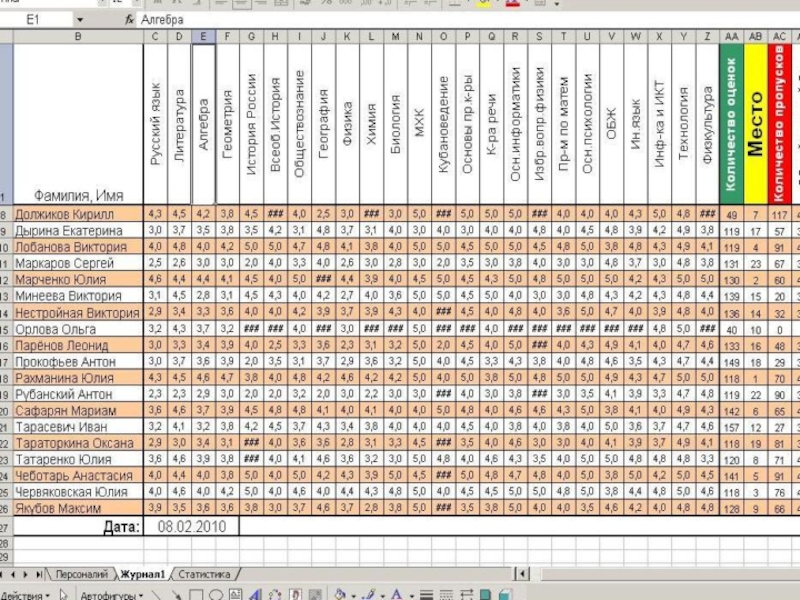Open the Dash Style options
The height and width of the screenshot is (600, 800).
click(446, 595)
